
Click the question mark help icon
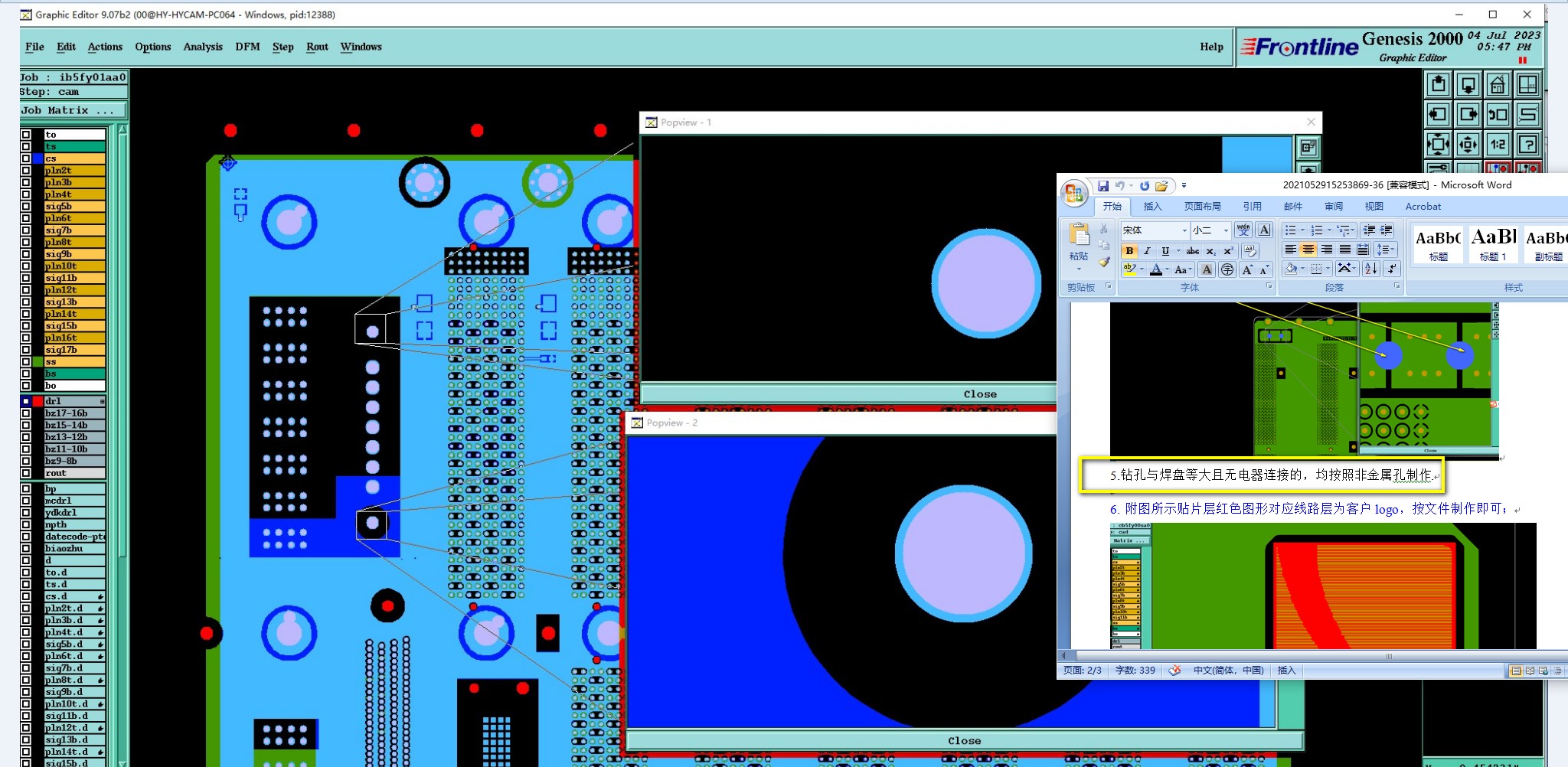pyautogui.click(x=1527, y=144)
